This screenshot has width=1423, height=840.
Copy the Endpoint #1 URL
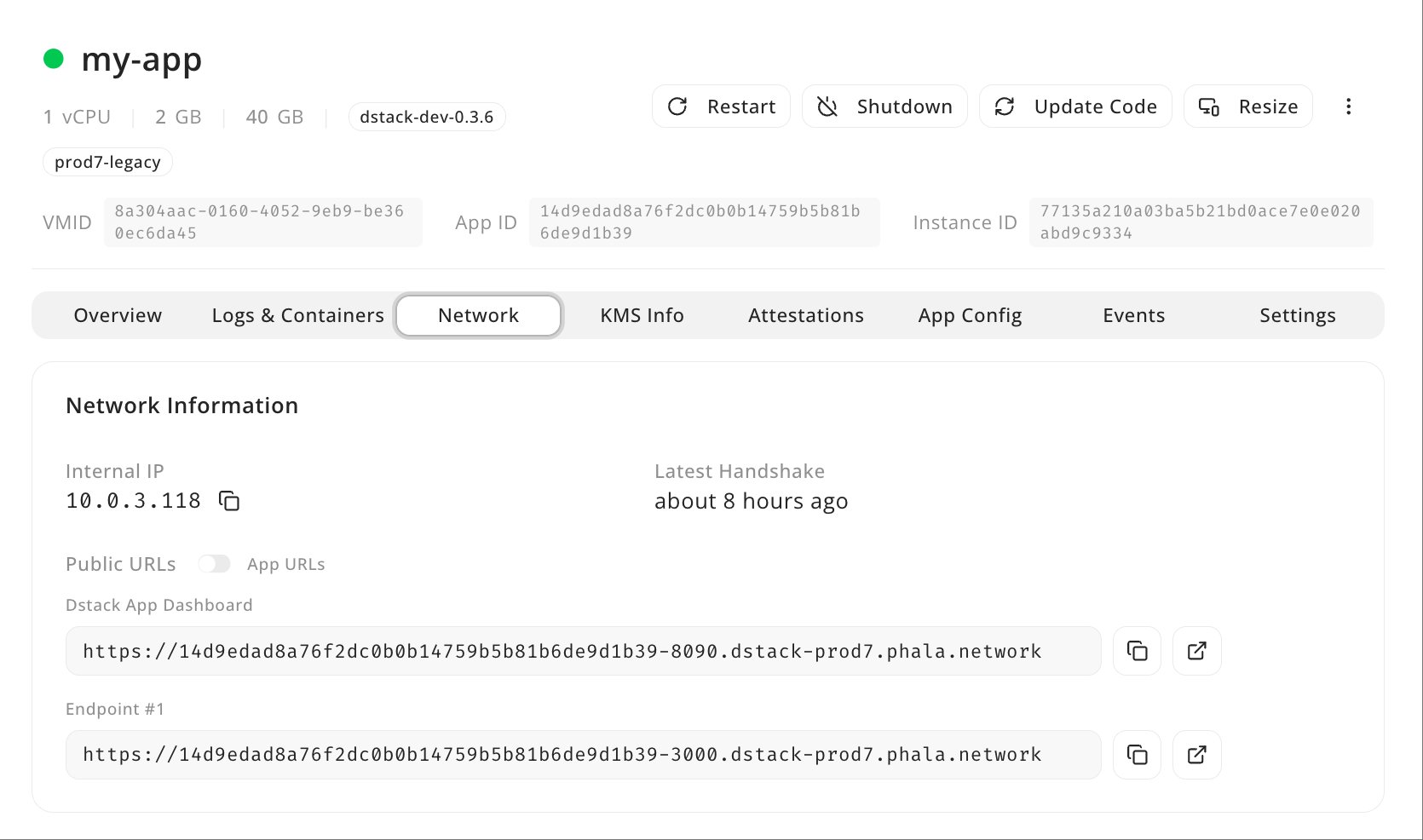point(1137,755)
